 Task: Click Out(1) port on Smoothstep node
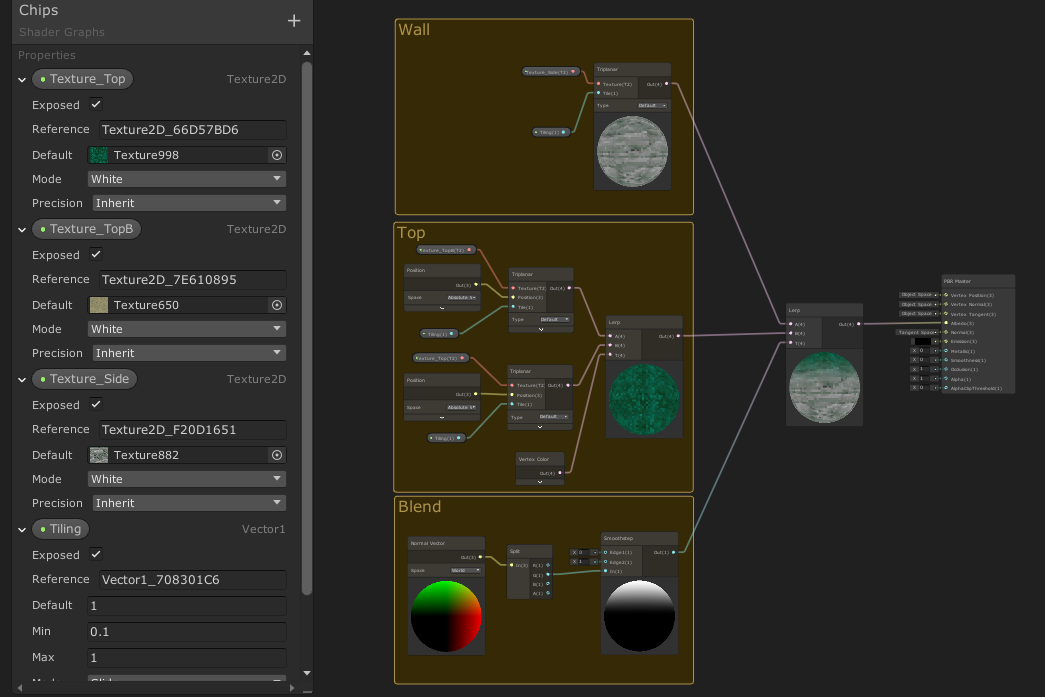click(x=673, y=552)
